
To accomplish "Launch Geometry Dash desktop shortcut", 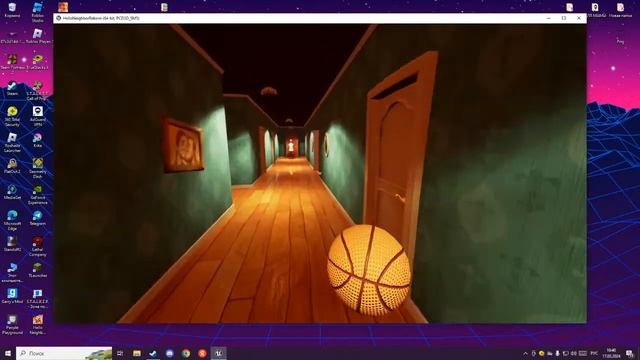I will point(38,168).
